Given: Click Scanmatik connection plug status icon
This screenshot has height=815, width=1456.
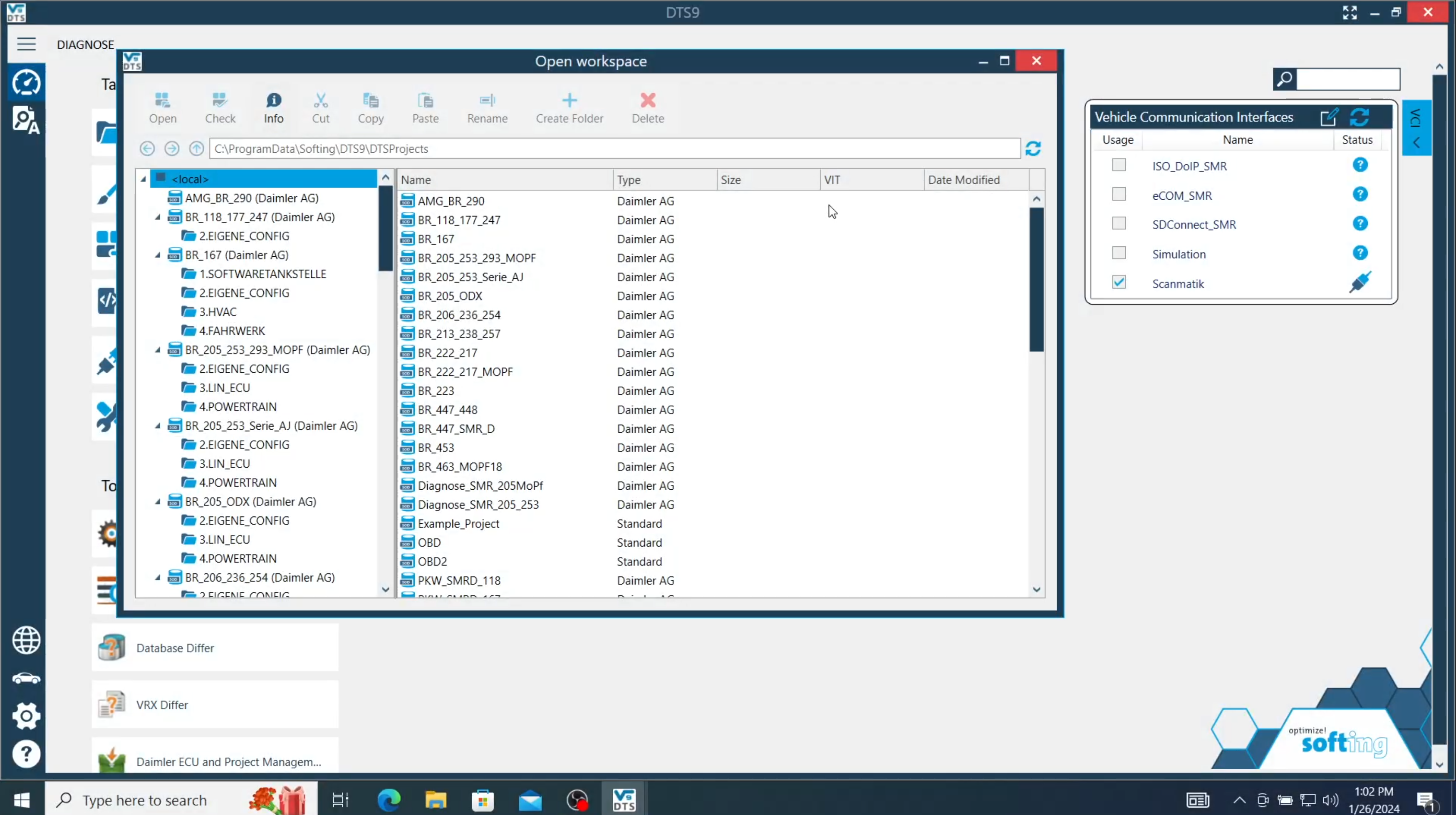Looking at the screenshot, I should pyautogui.click(x=1359, y=282).
